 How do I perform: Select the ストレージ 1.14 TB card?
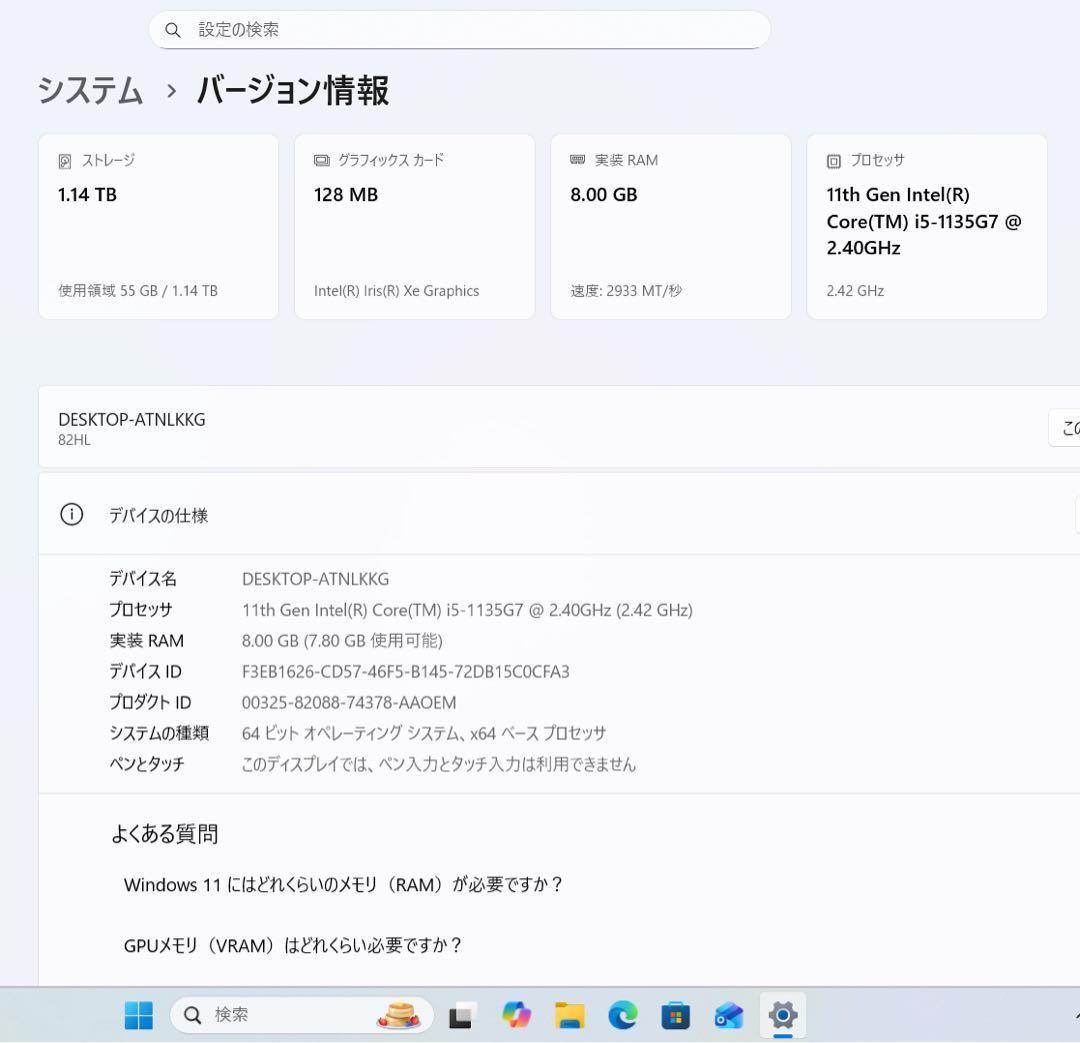[158, 226]
